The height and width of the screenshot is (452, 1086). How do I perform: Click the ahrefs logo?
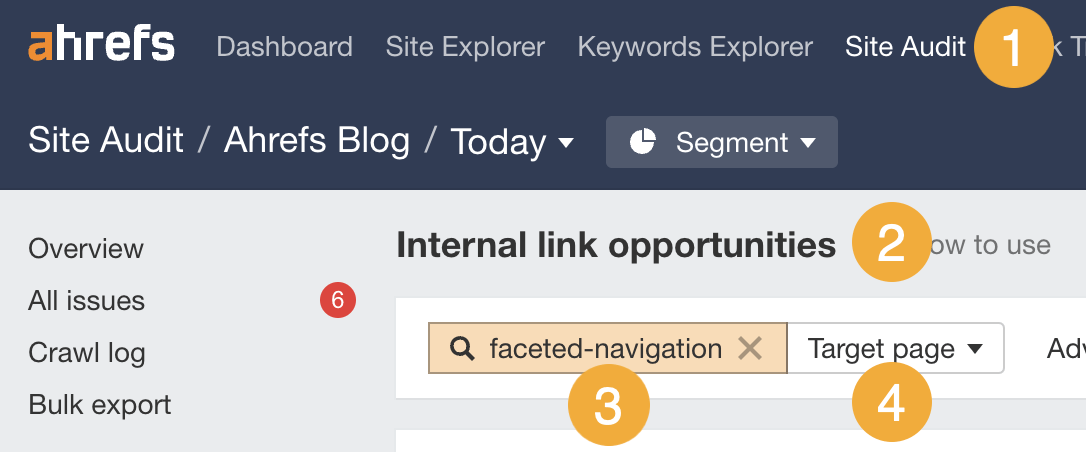[x=101, y=46]
